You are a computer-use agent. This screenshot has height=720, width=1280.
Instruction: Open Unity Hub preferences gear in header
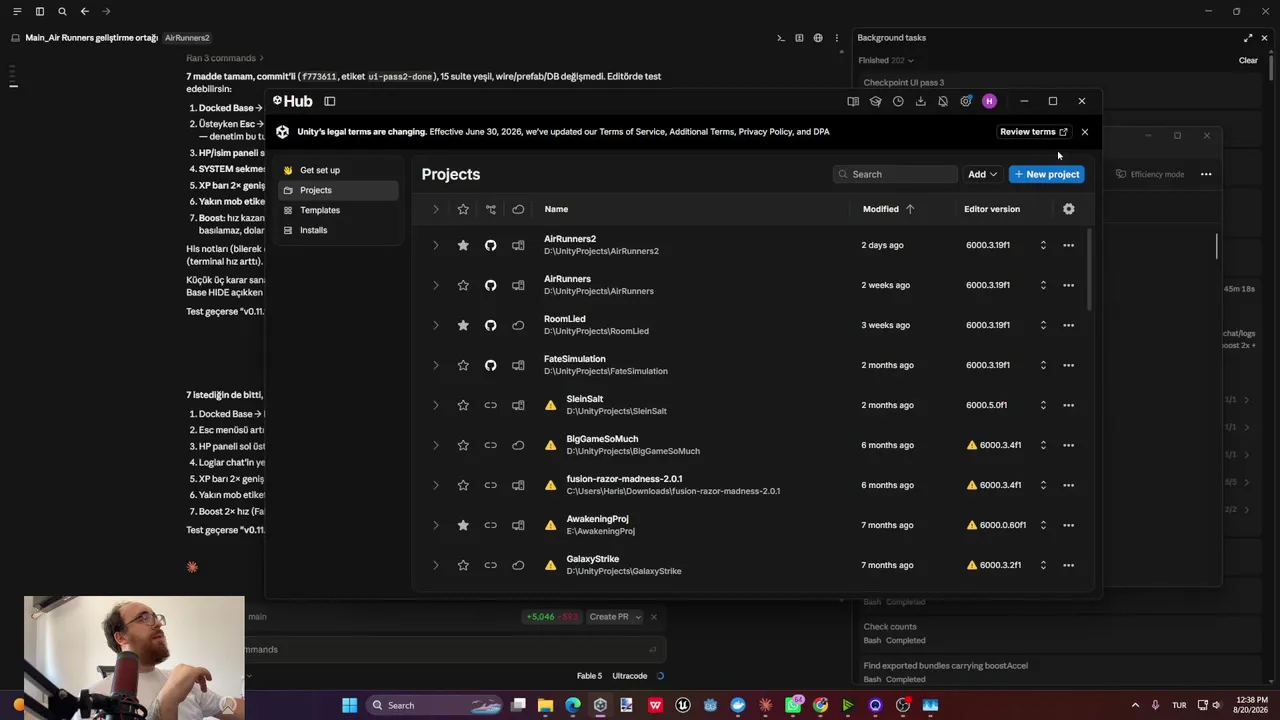coord(966,101)
